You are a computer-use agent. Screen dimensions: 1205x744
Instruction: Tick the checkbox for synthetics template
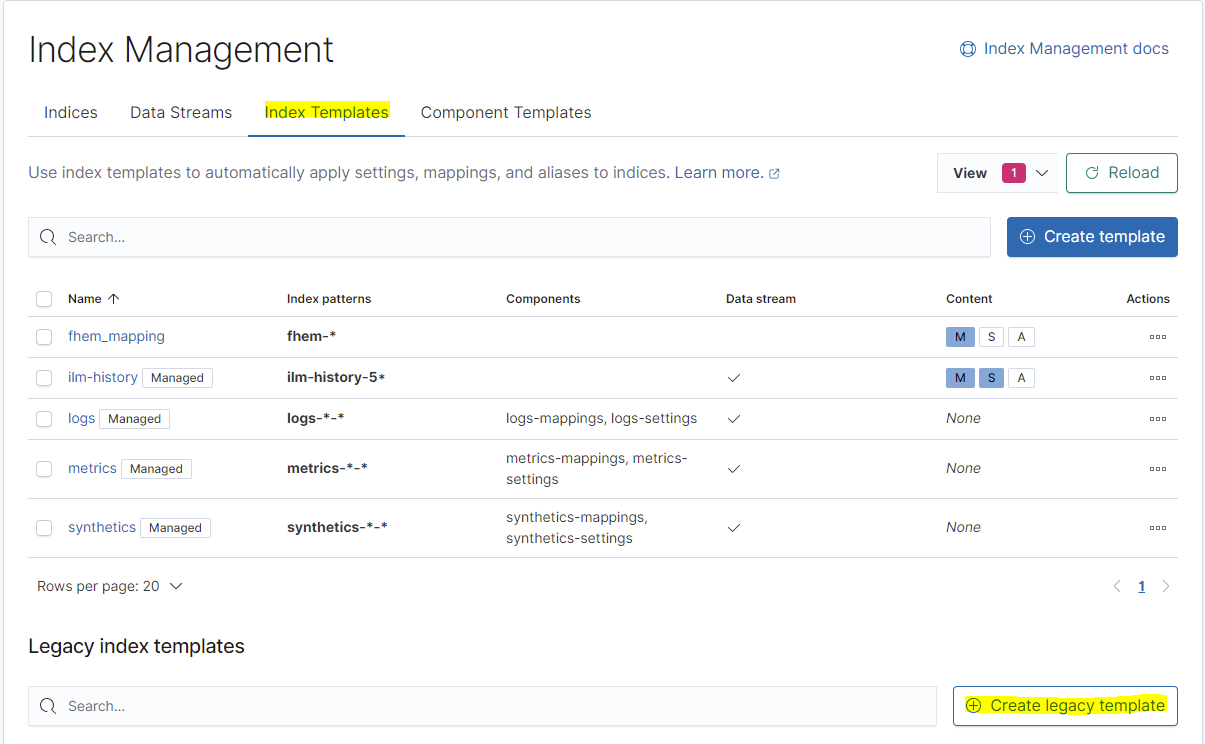44,528
